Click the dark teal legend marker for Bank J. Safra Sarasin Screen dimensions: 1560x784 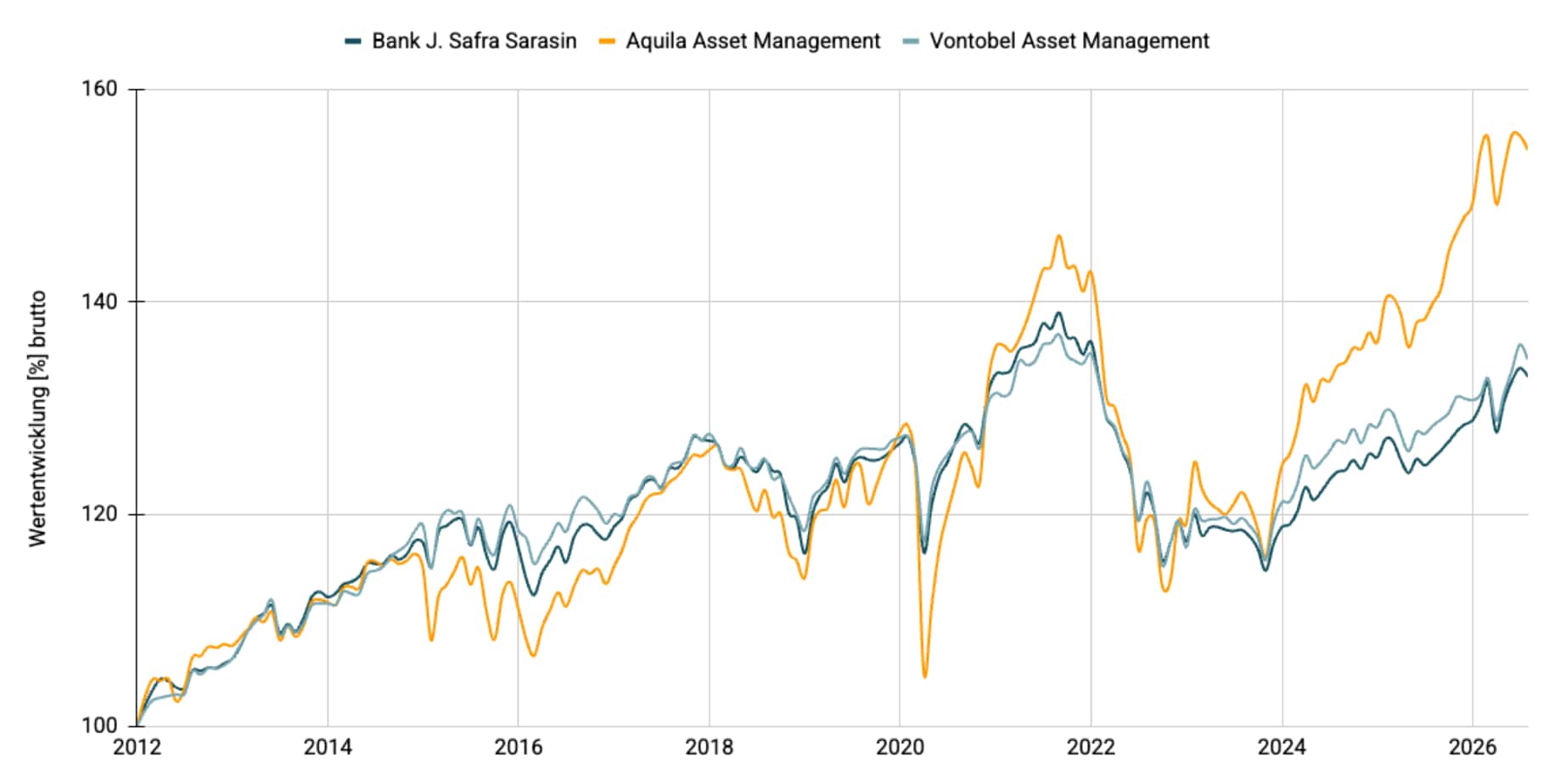(x=353, y=42)
